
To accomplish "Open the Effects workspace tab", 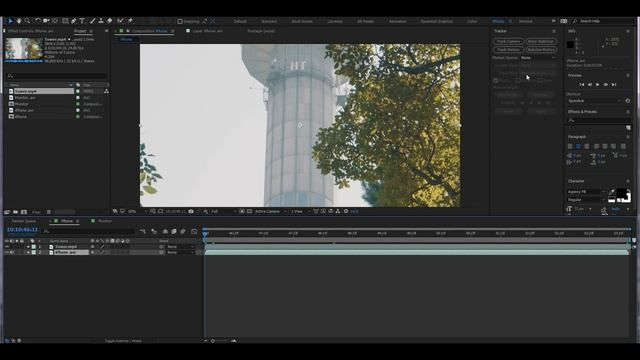I will (498, 21).
